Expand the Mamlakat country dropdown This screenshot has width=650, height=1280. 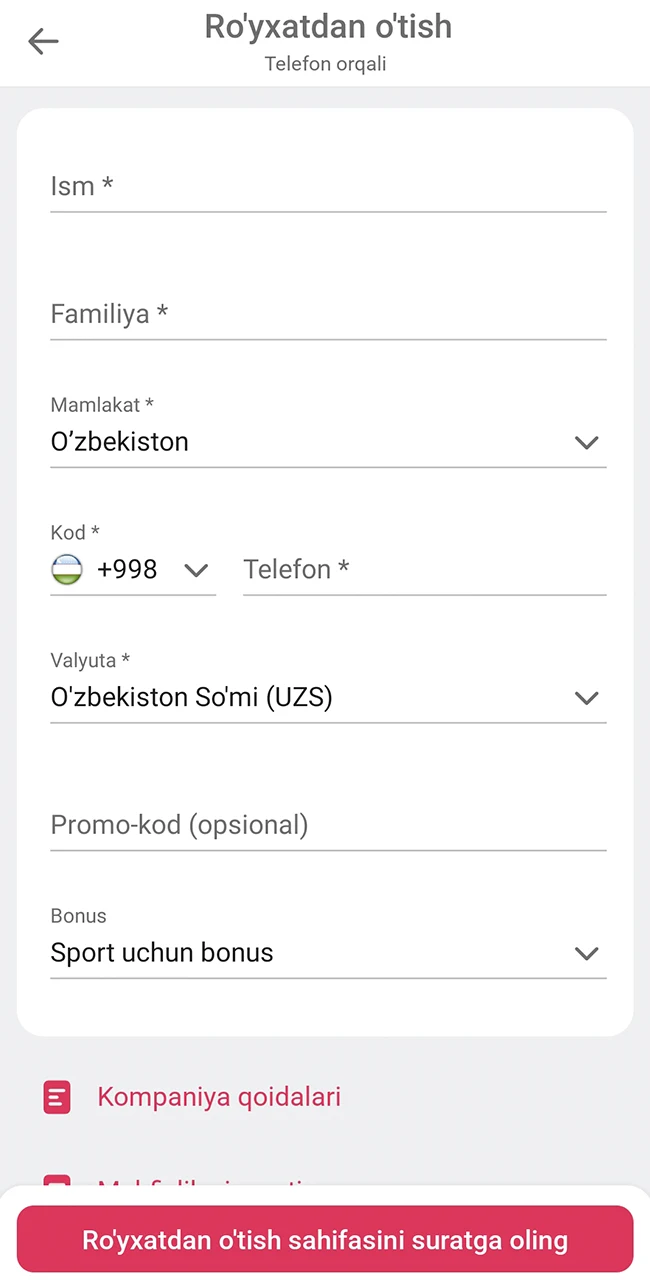point(586,442)
